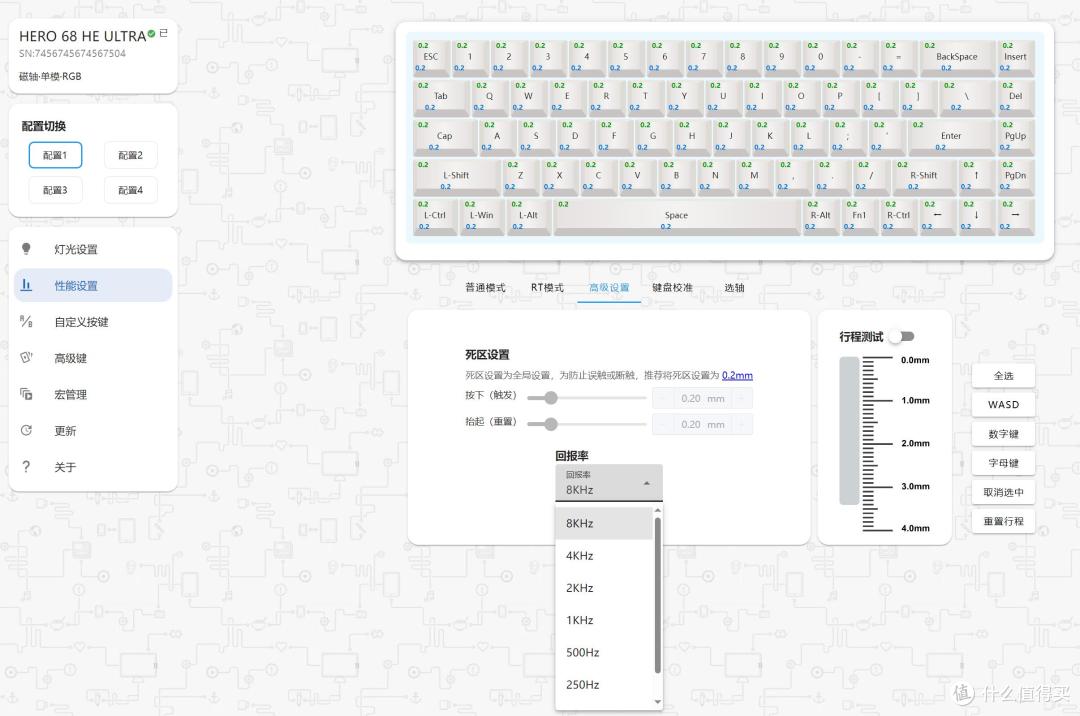Choose 500Hz polling rate option
This screenshot has height=716, width=1080.
click(x=604, y=652)
